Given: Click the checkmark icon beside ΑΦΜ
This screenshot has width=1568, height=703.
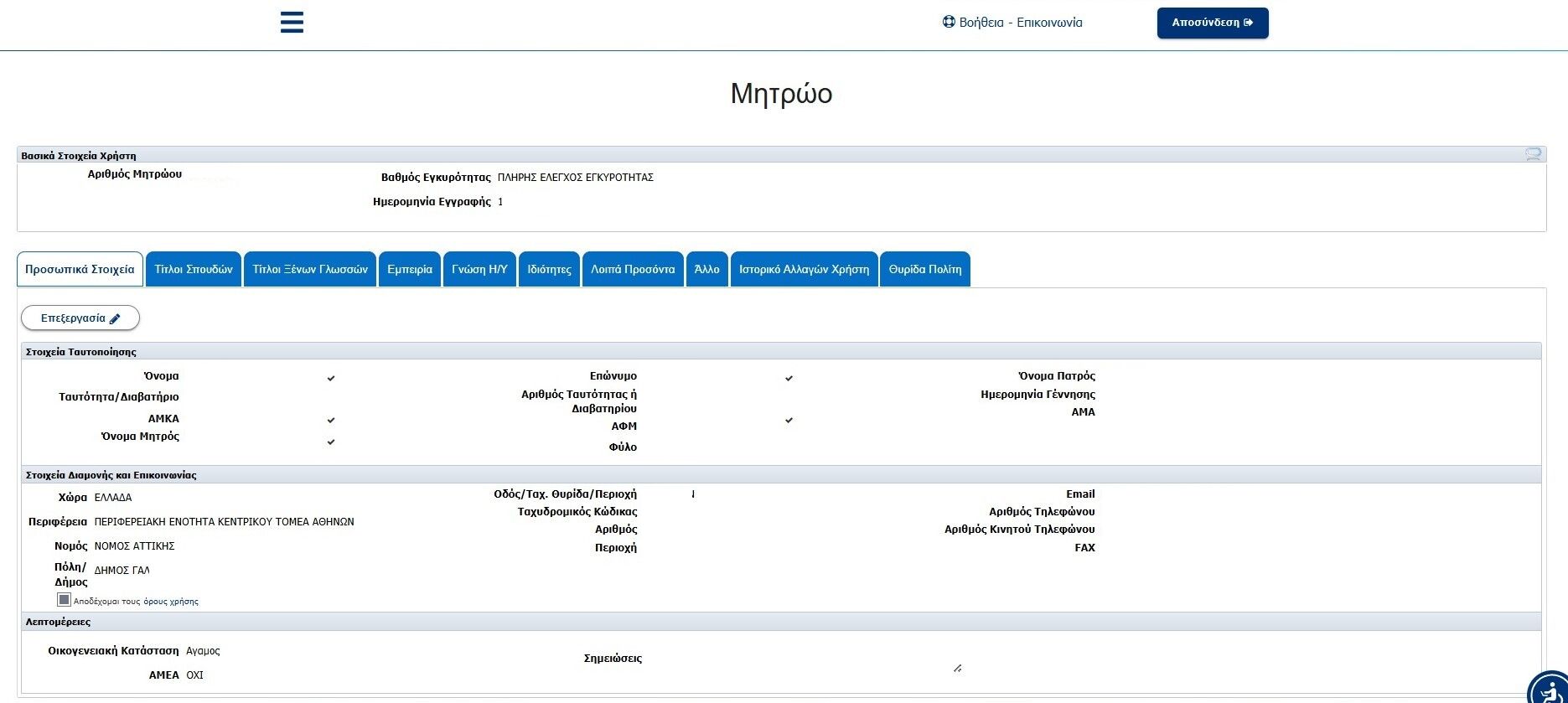Looking at the screenshot, I should point(789,420).
